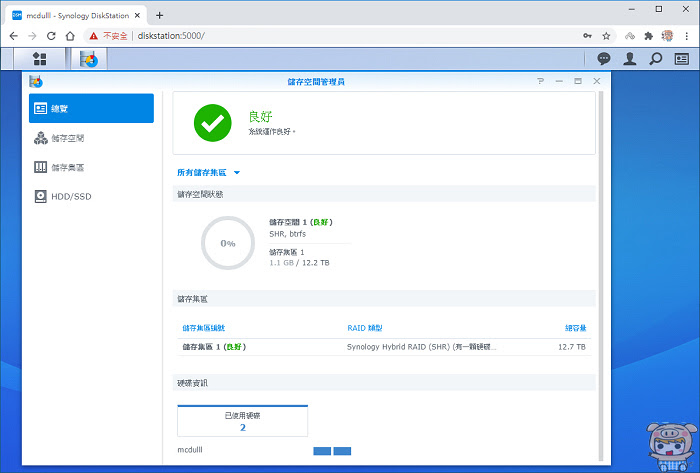Click browser back arrow
Screen dimensions: 700x473
(x=13, y=36)
